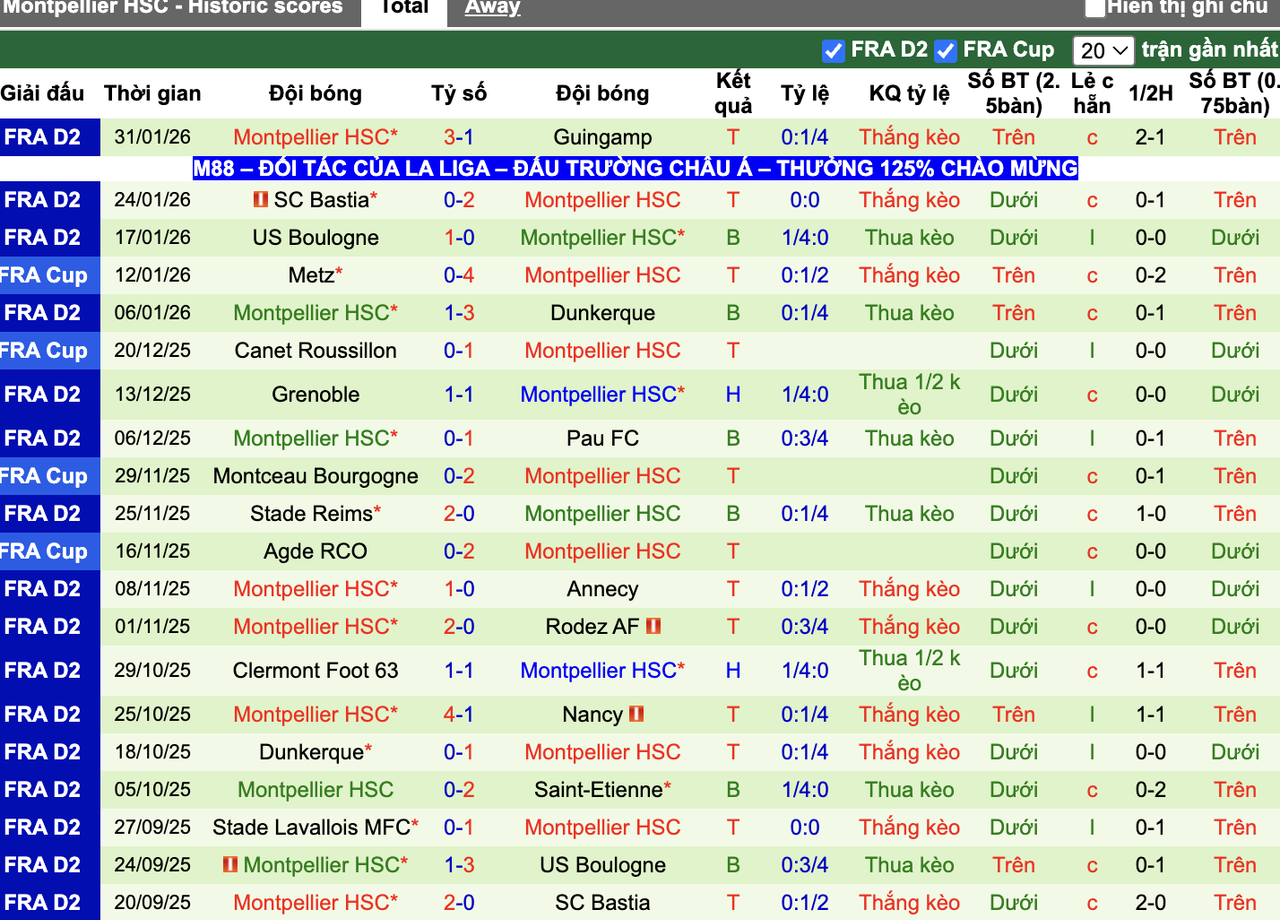Click the 0-4 score in the Metz match

pos(459,276)
